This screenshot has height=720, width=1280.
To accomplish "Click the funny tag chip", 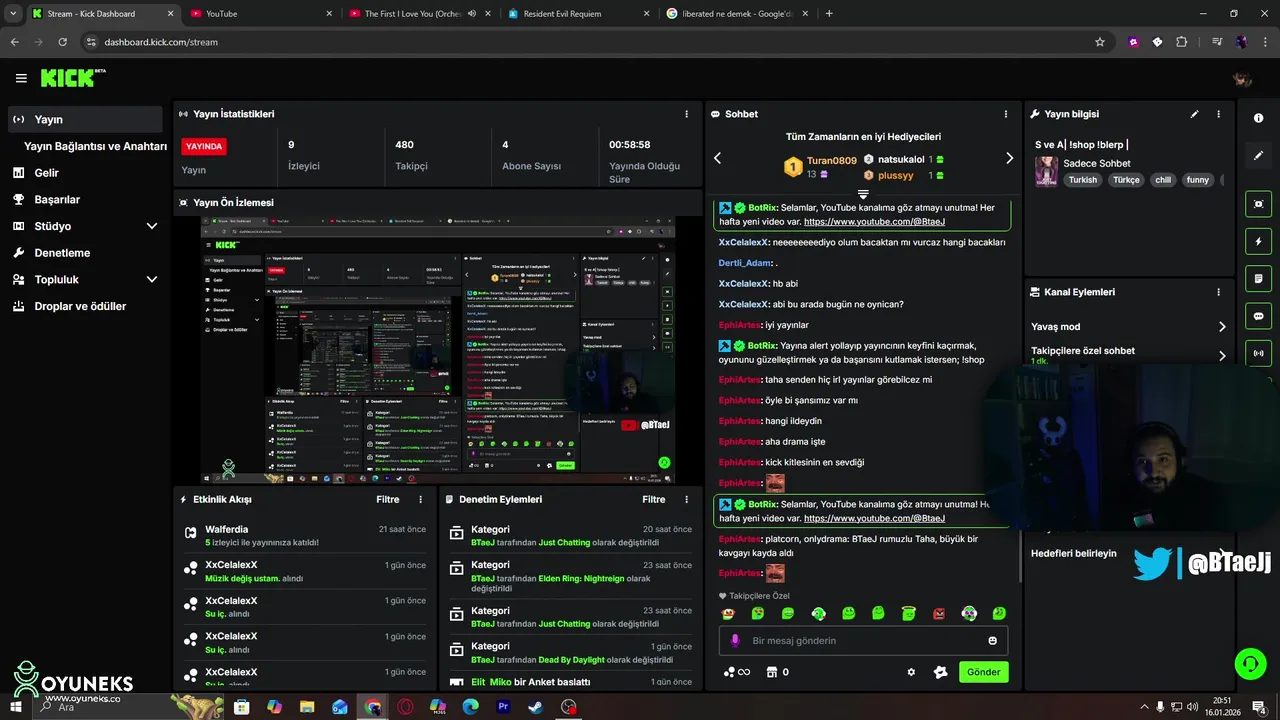I will [x=1197, y=180].
